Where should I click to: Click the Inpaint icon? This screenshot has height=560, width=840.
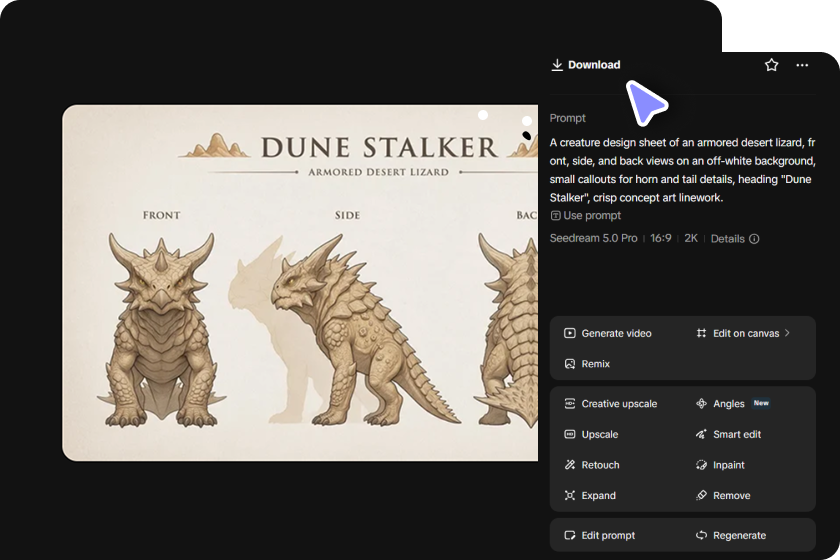pyautogui.click(x=701, y=465)
